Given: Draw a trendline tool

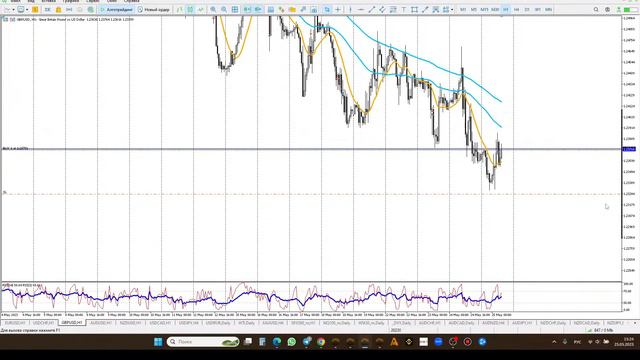Looking at the screenshot, I should (371, 9).
